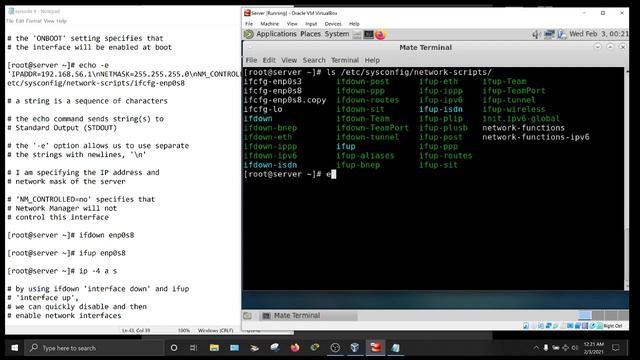This screenshot has height=360, width=640.
Task: Open the Mate Terminal Edit menu
Action: coord(269,60)
